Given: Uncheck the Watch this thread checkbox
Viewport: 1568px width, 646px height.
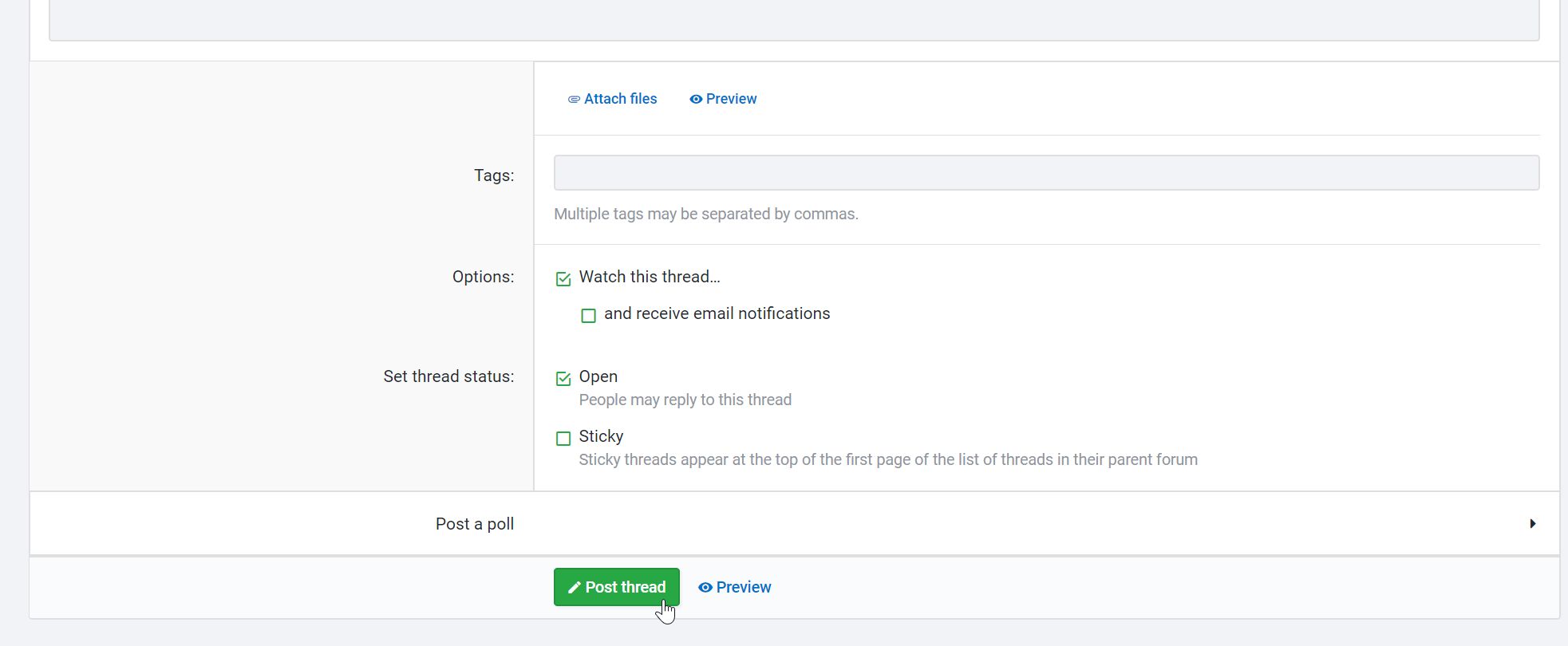Looking at the screenshot, I should tap(563, 279).
